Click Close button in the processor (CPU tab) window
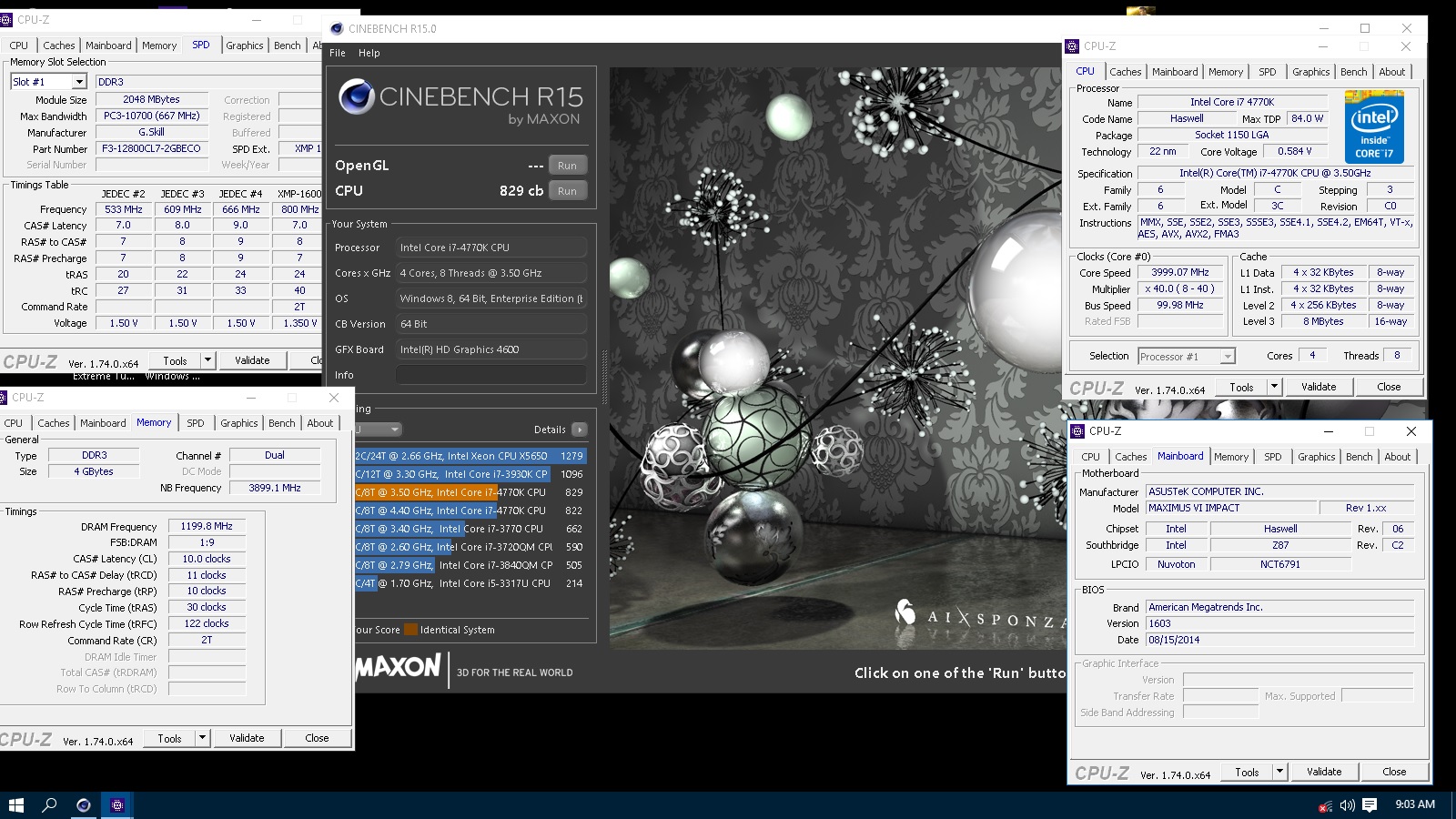The image size is (1456, 819). point(1389,387)
